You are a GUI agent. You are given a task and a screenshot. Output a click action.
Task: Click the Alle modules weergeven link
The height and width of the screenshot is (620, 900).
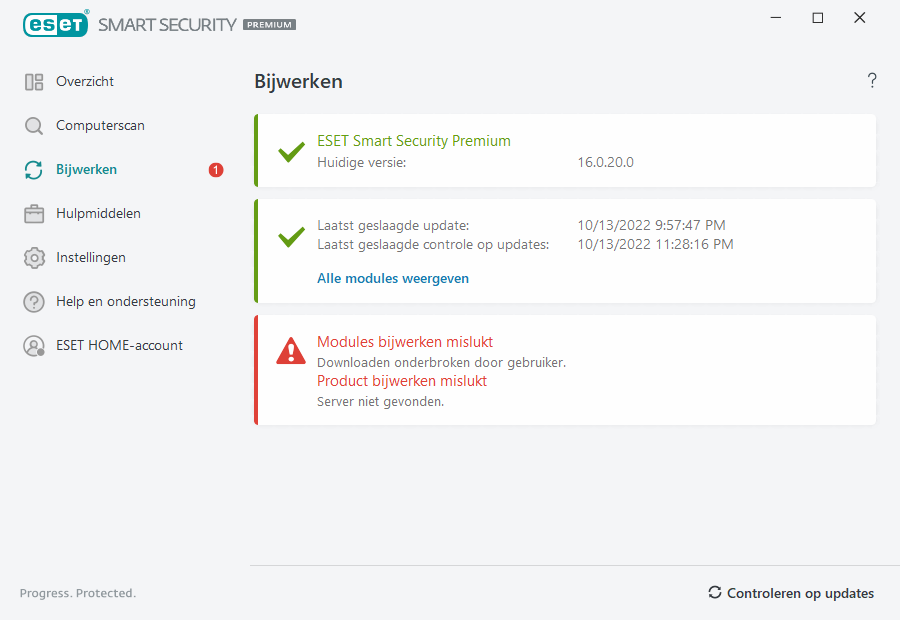click(393, 279)
